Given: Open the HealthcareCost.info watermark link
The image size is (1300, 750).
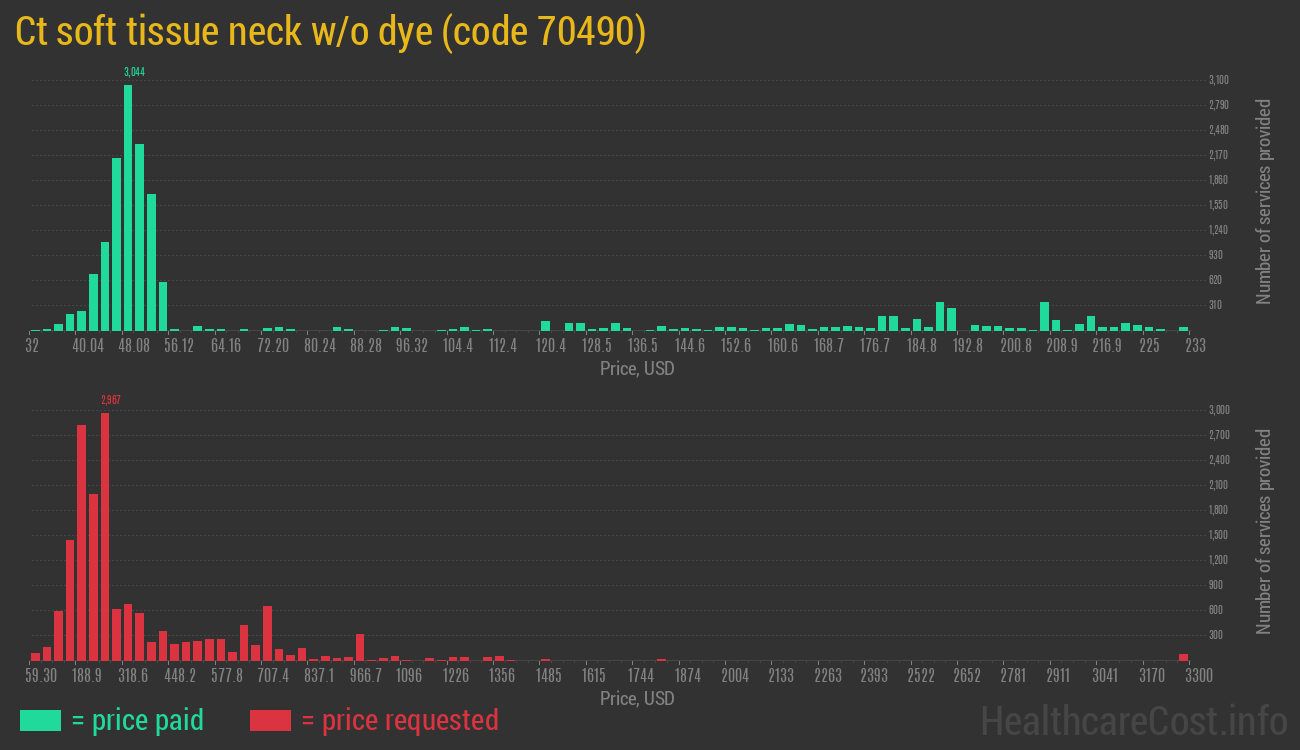Looking at the screenshot, I should (x=1133, y=720).
